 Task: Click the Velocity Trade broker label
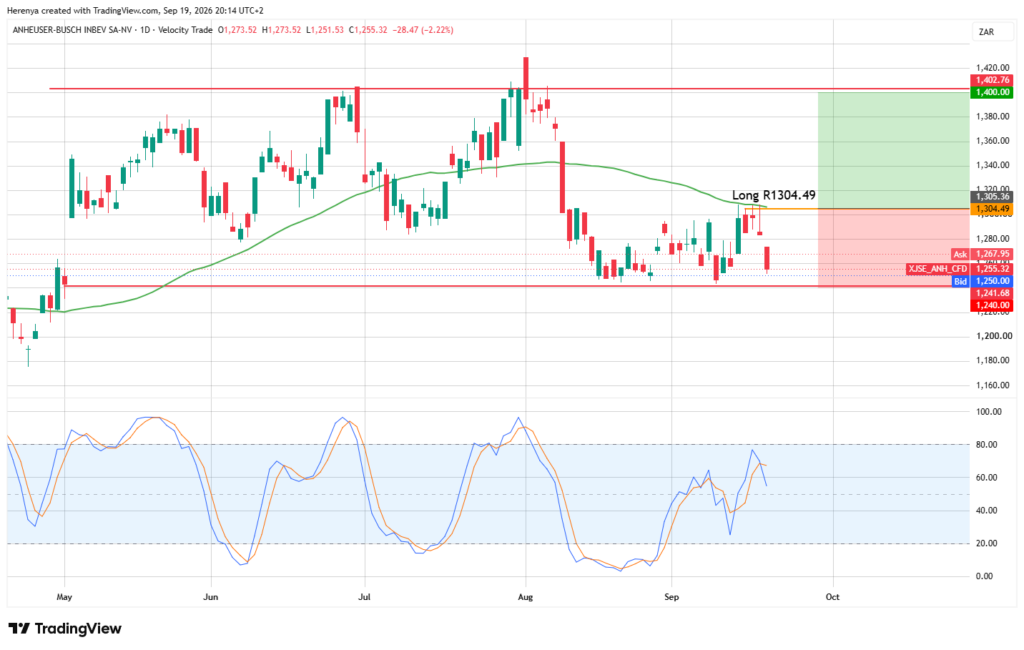186,30
